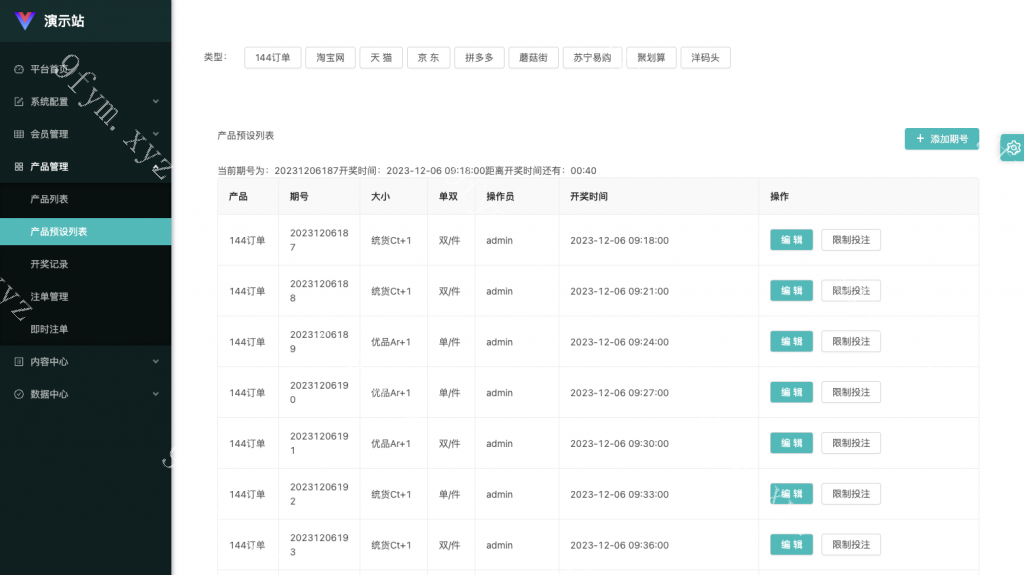The height and width of the screenshot is (575, 1024).
Task: Click 限制投注 for 09:24:00 row
Action: 851,341
